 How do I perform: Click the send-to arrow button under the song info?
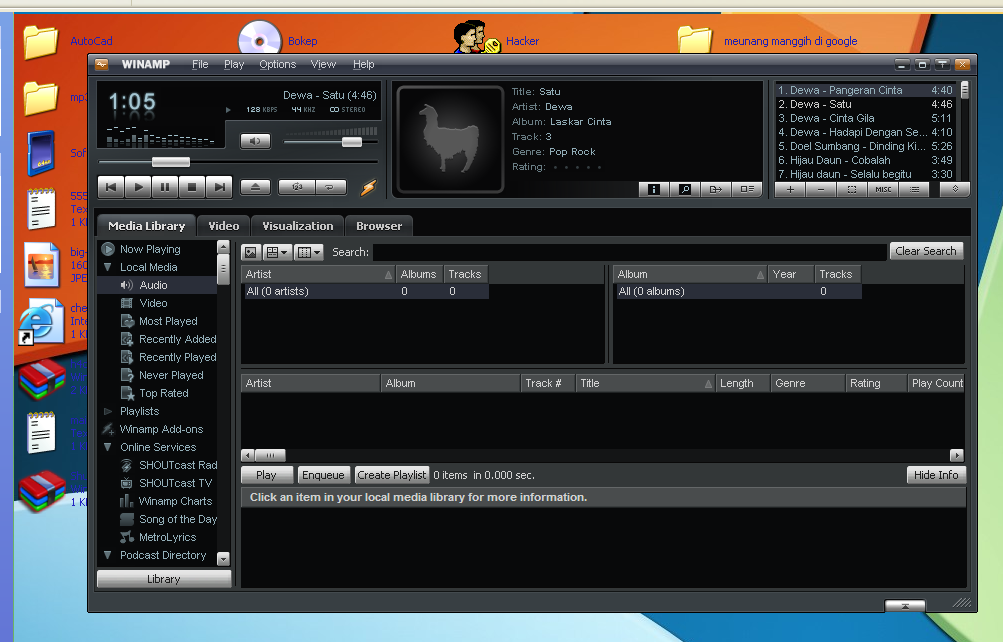(x=716, y=189)
